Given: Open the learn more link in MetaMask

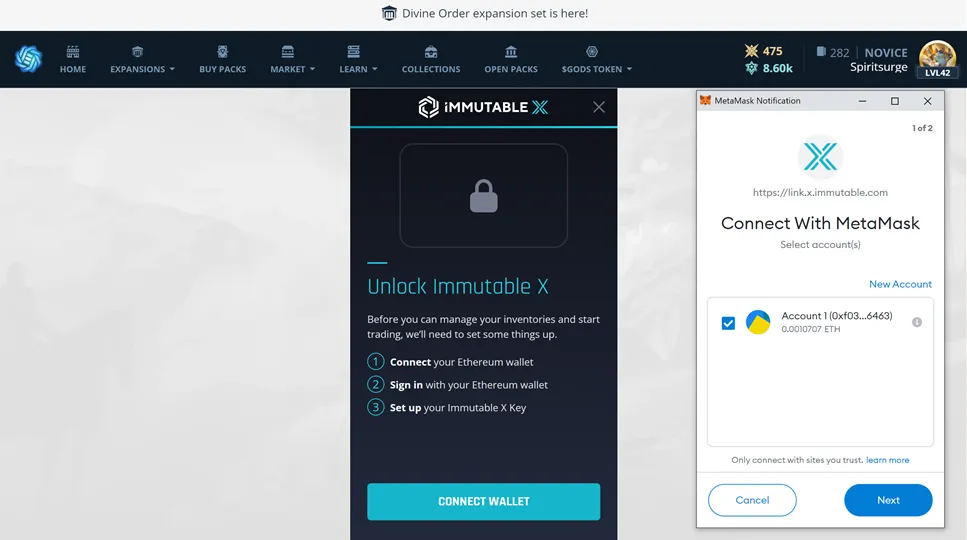Looking at the screenshot, I should [887, 460].
